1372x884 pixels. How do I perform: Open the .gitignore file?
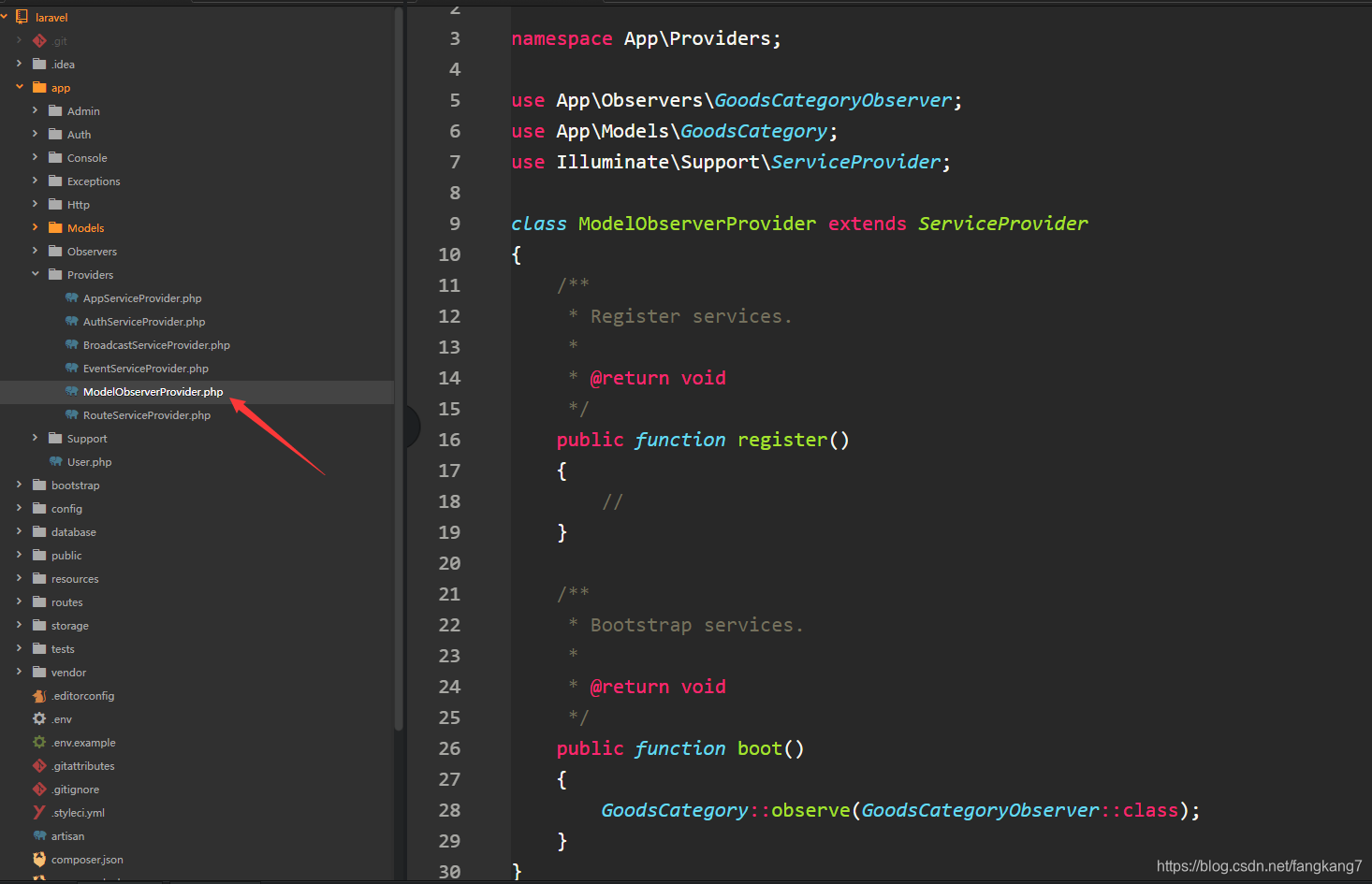tap(75, 790)
